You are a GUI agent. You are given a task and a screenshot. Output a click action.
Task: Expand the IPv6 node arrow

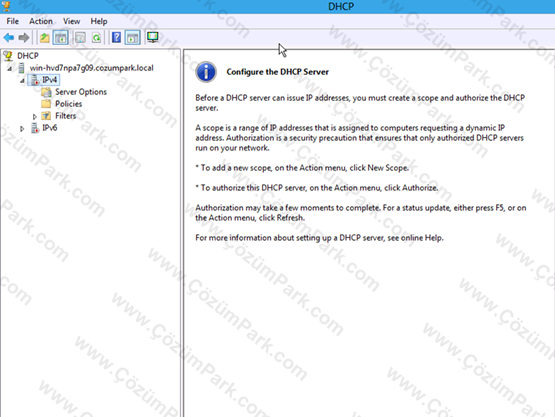(22, 128)
